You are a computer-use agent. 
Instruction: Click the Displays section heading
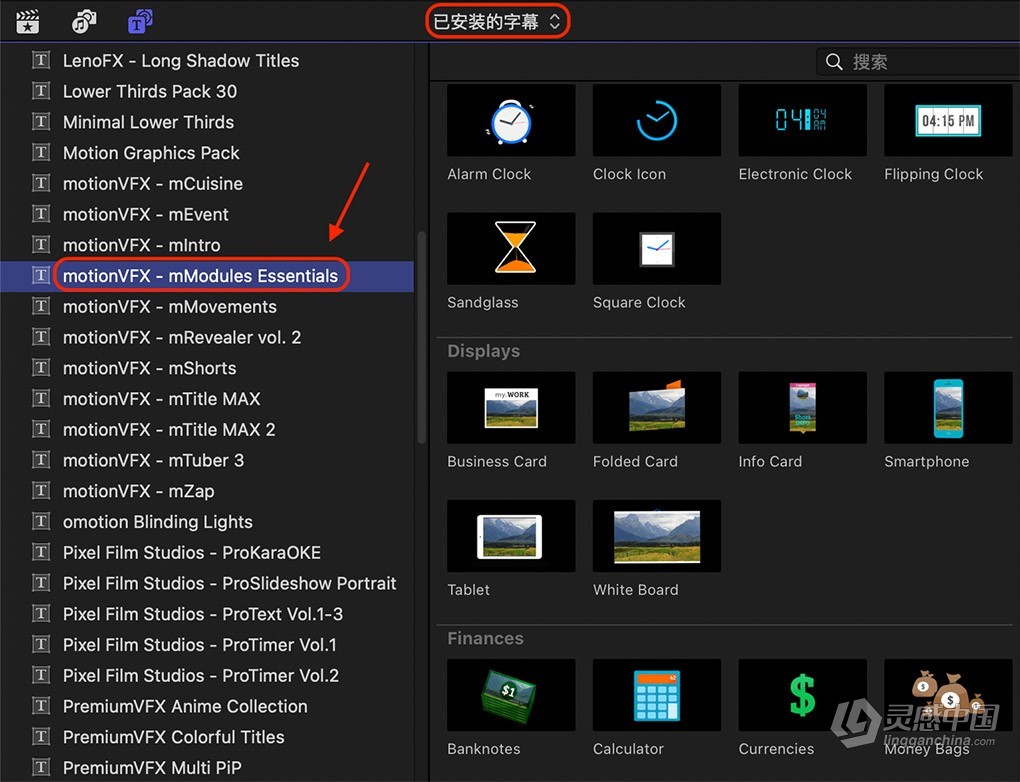pos(483,351)
